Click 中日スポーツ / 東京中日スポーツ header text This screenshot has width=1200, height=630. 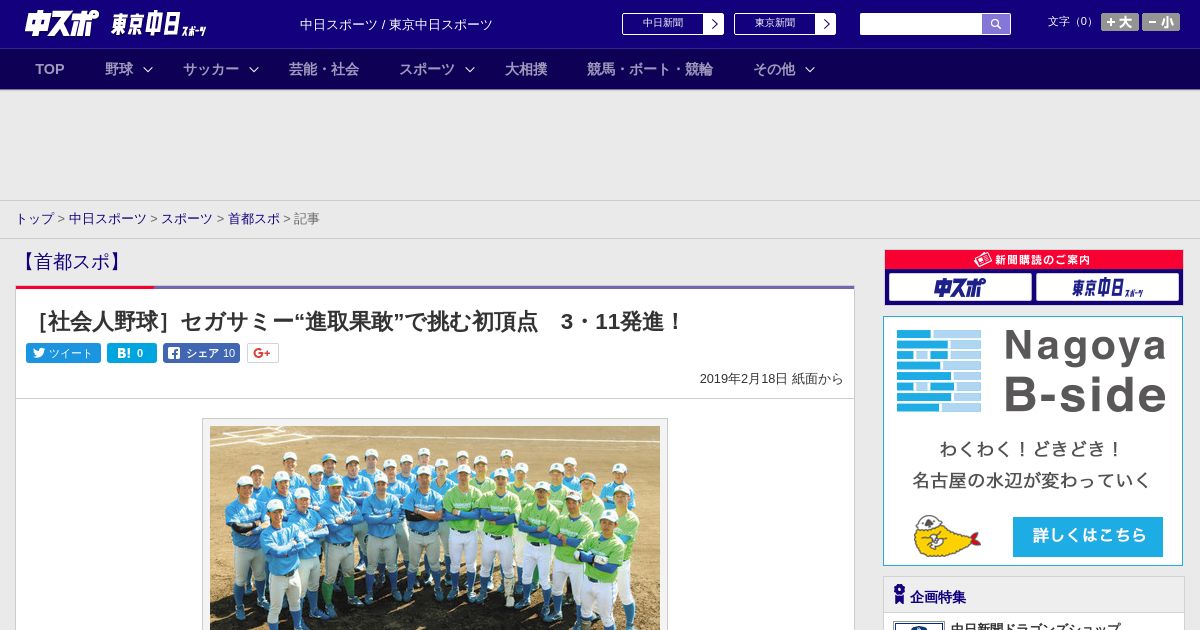[396, 24]
